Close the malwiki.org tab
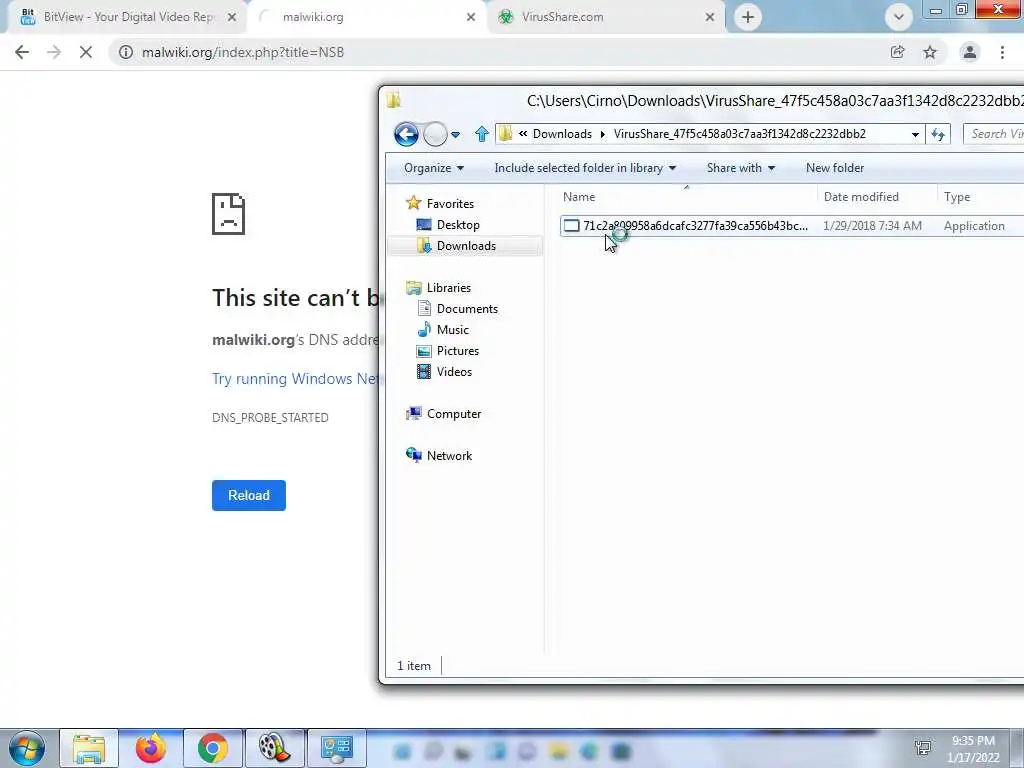Viewport: 1024px width, 768px height. pyautogui.click(x=471, y=18)
